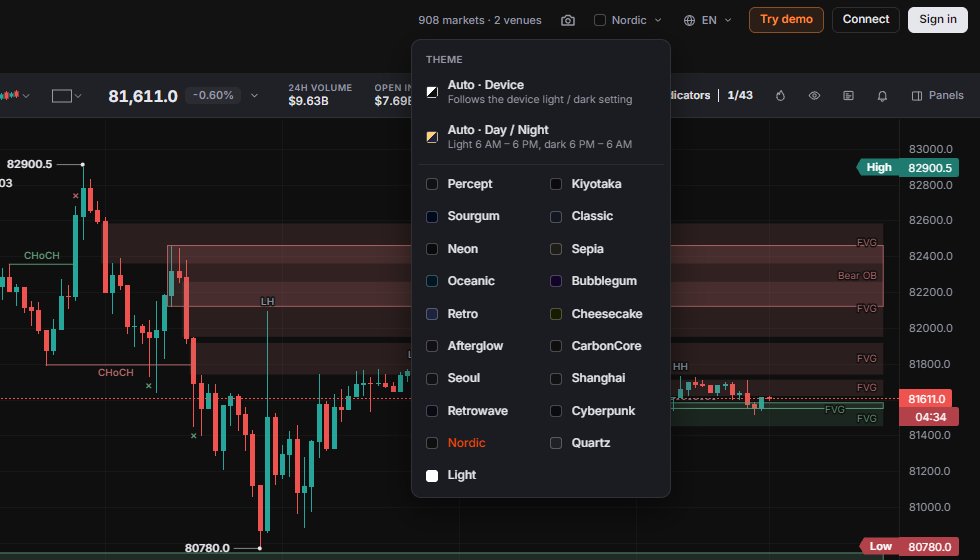The width and height of the screenshot is (980, 560).
Task: Open the news list icon in toolbar
Action: pos(848,96)
